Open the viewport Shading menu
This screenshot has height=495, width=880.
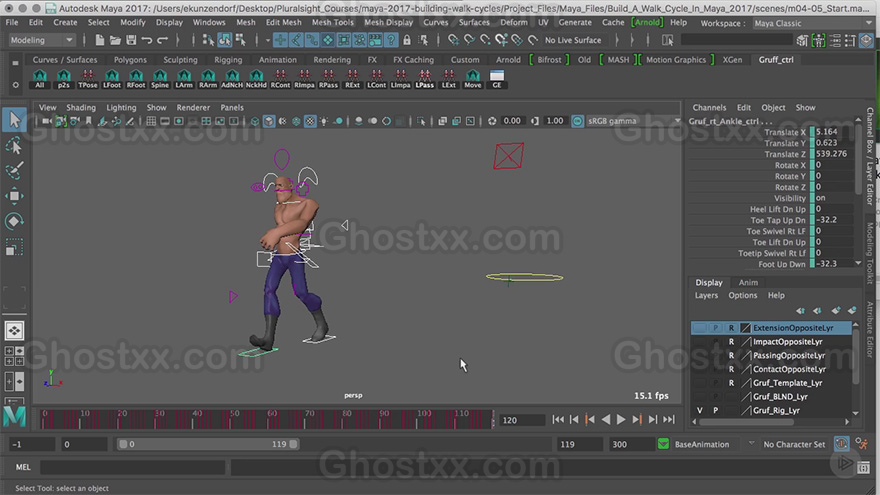tap(81, 107)
